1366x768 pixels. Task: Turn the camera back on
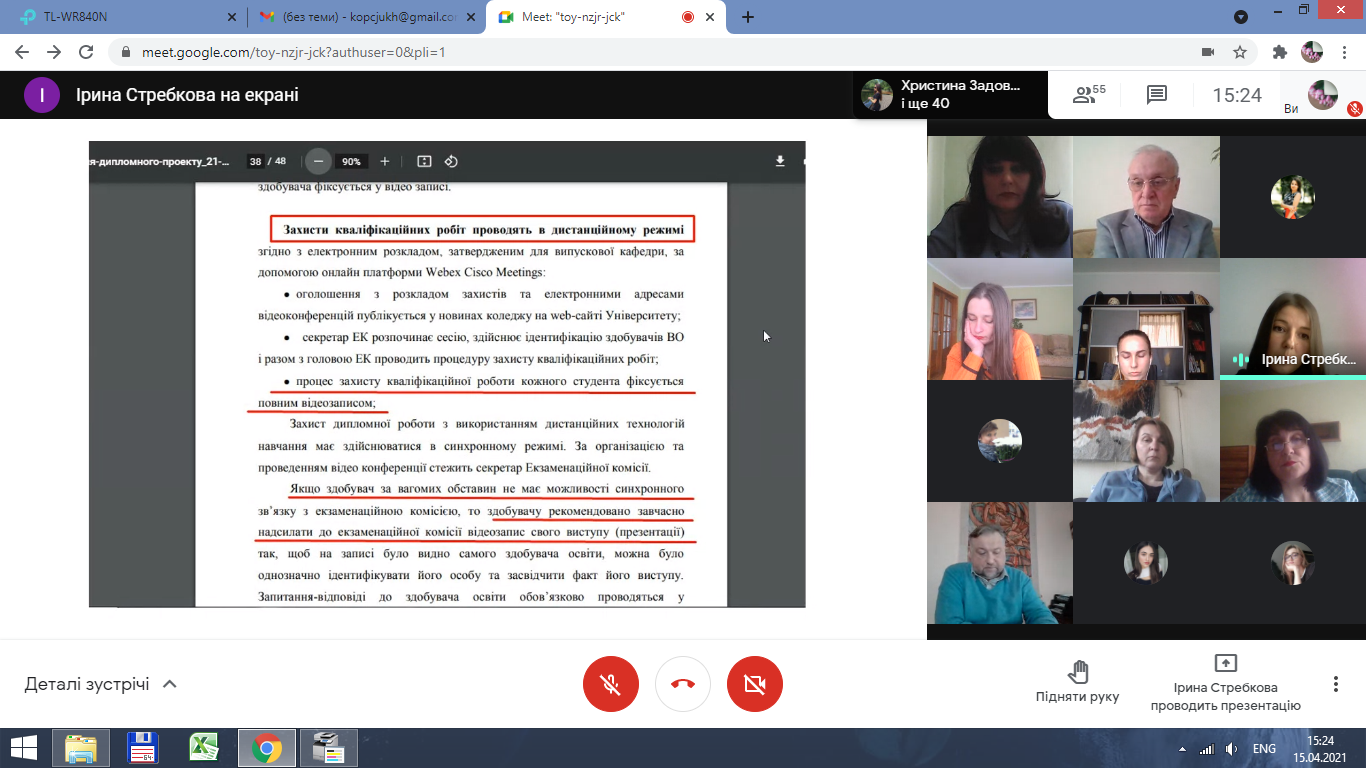pyautogui.click(x=755, y=684)
